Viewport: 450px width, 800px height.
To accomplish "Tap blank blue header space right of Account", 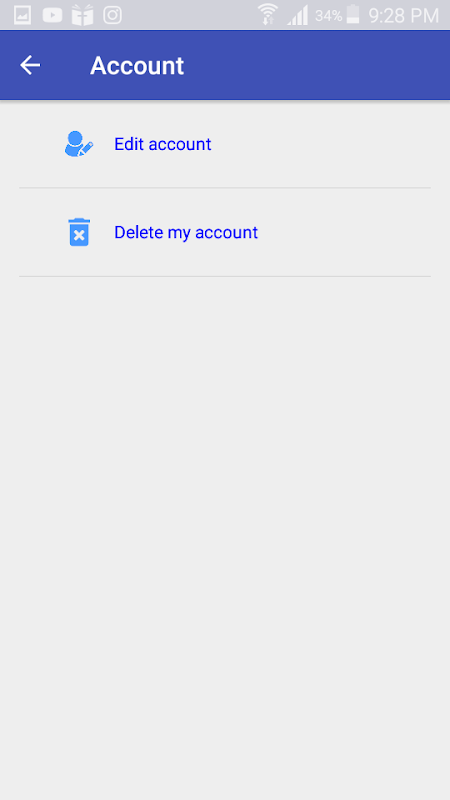I will [316, 65].
